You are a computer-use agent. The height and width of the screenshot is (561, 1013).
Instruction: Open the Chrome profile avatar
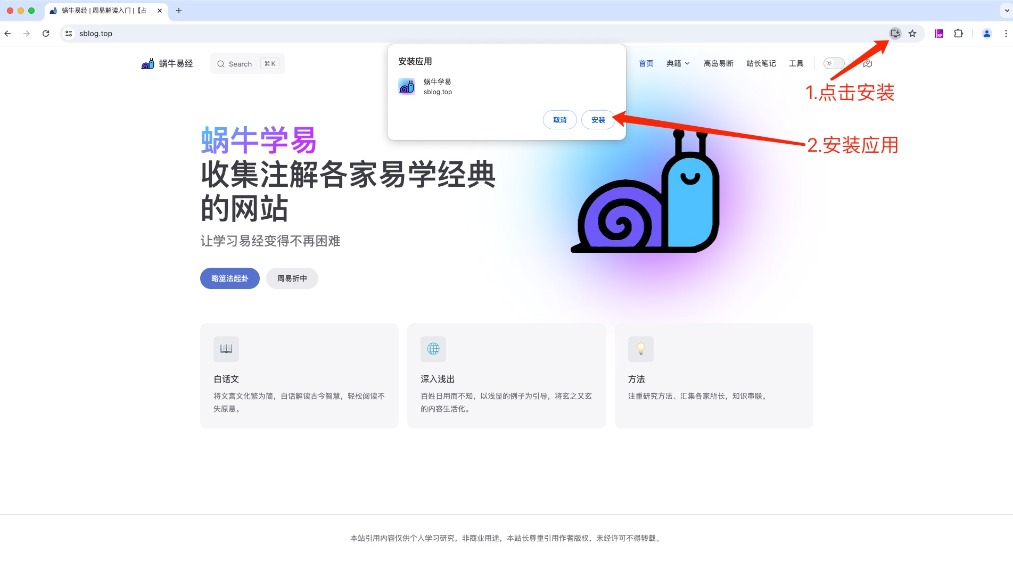(x=987, y=34)
